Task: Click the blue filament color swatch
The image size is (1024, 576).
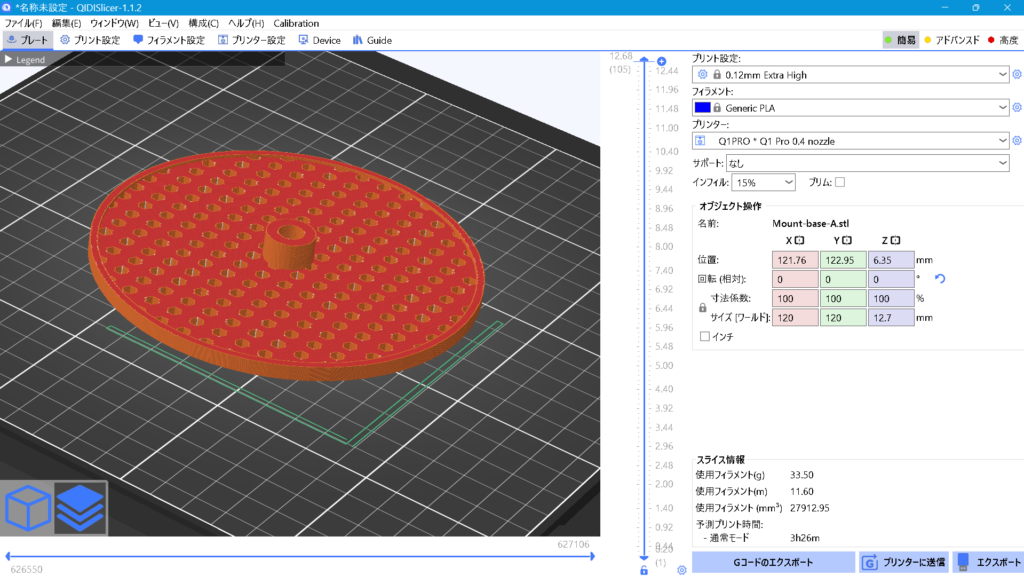Action: pyautogui.click(x=702, y=108)
